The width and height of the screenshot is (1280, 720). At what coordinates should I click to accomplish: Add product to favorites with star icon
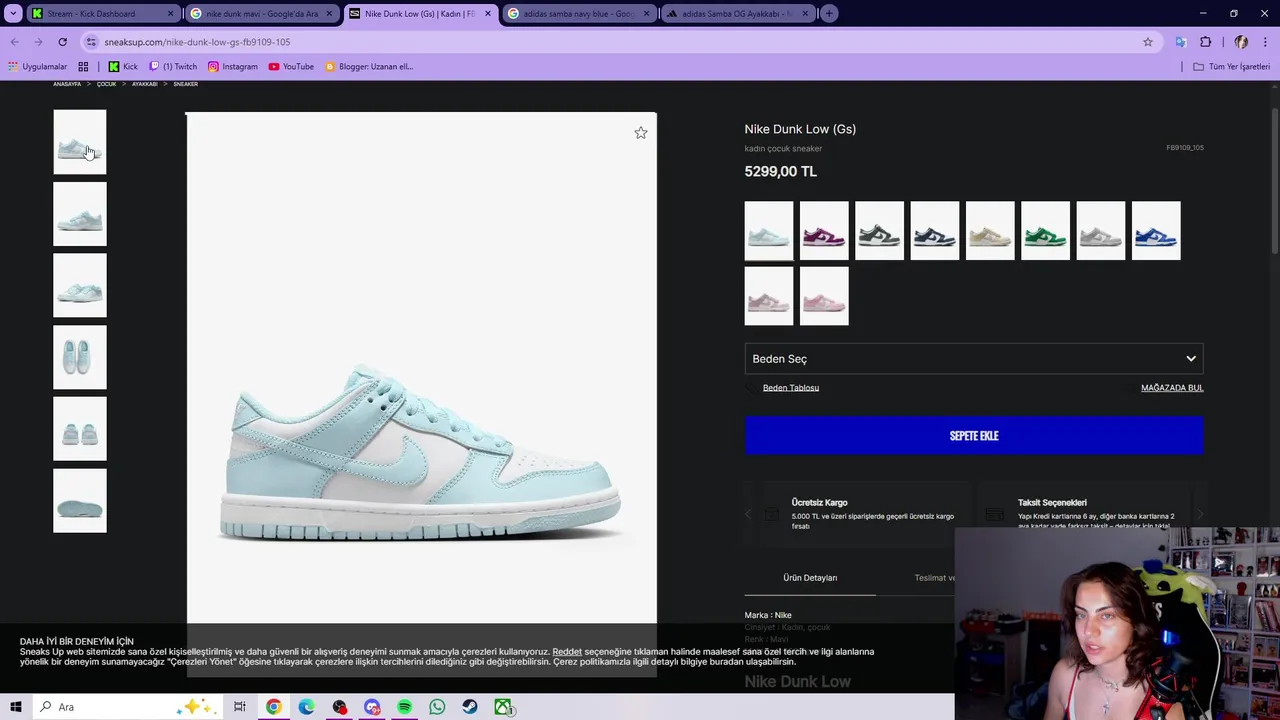[x=641, y=133]
